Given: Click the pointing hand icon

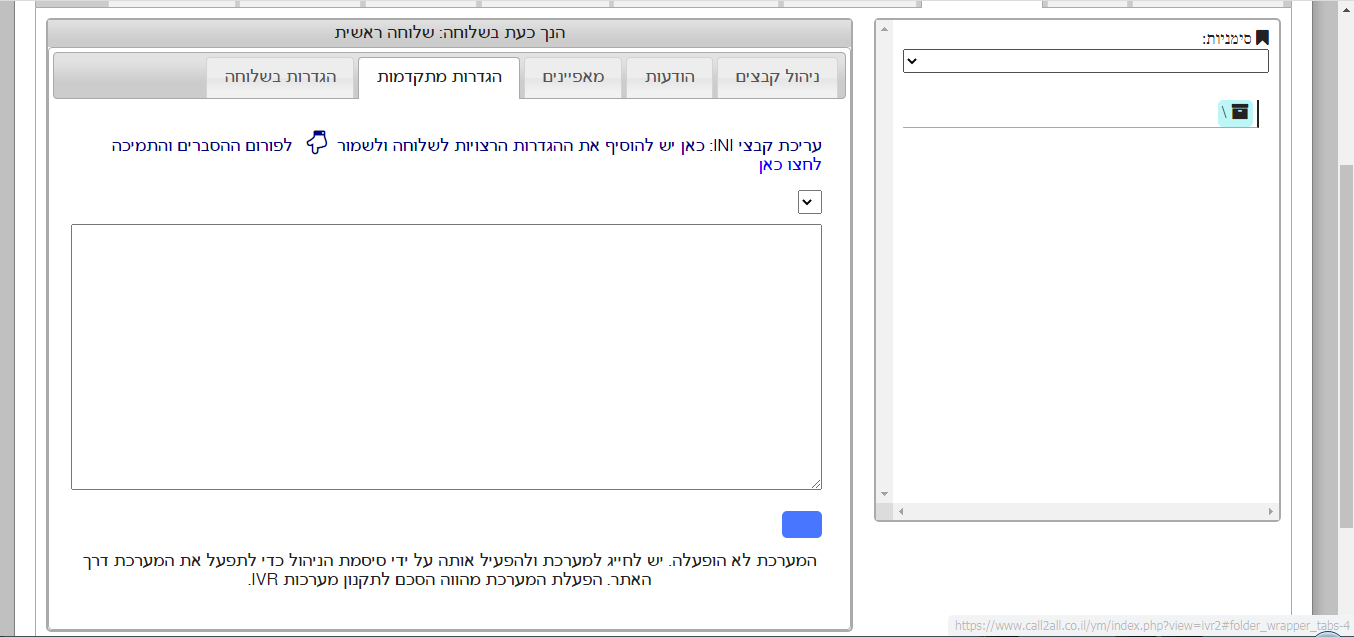Looking at the screenshot, I should tap(316, 144).
